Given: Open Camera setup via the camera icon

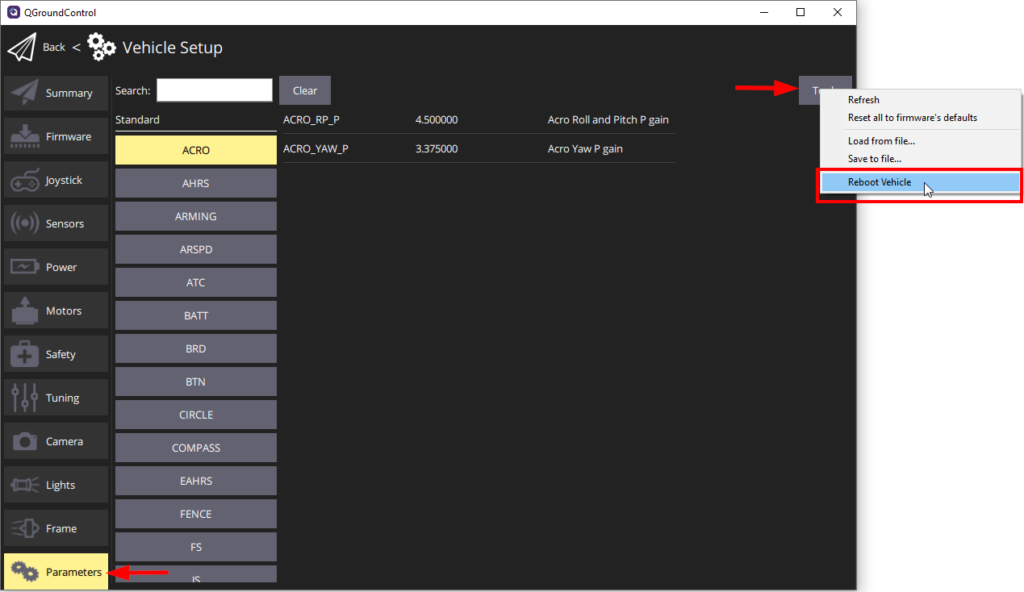Looking at the screenshot, I should (24, 440).
